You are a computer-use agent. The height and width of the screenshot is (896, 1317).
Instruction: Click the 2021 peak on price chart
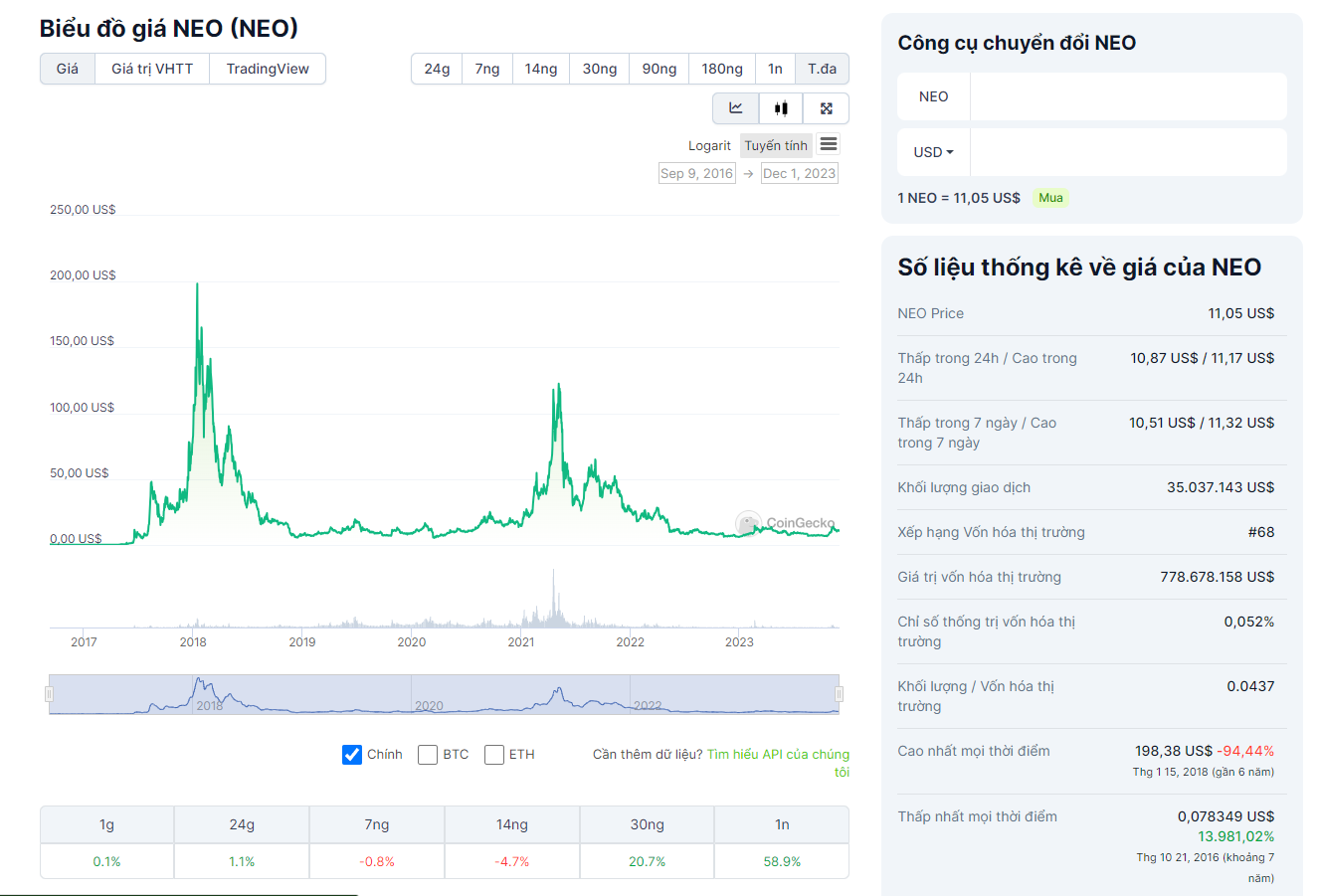[559, 385]
